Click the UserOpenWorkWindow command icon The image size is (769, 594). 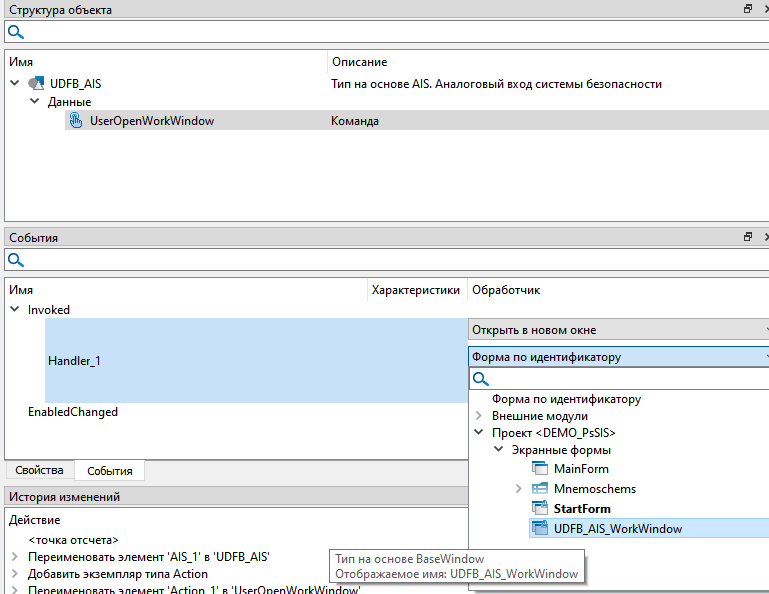[x=76, y=121]
